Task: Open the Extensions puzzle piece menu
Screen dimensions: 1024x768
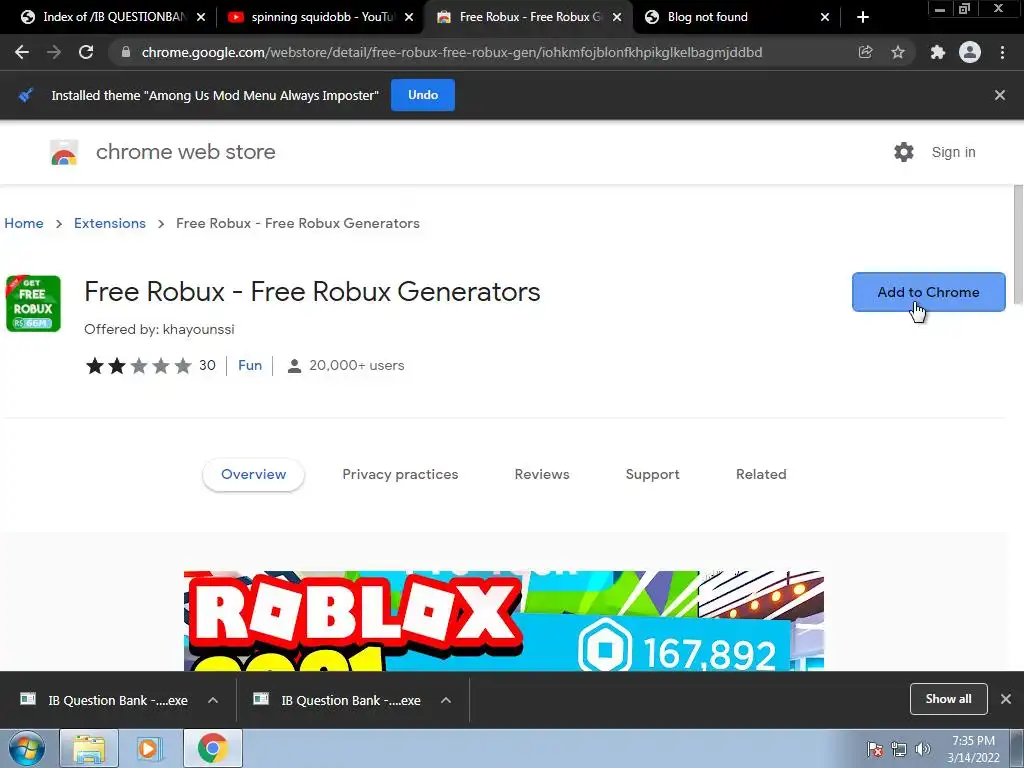Action: pyautogui.click(x=938, y=52)
